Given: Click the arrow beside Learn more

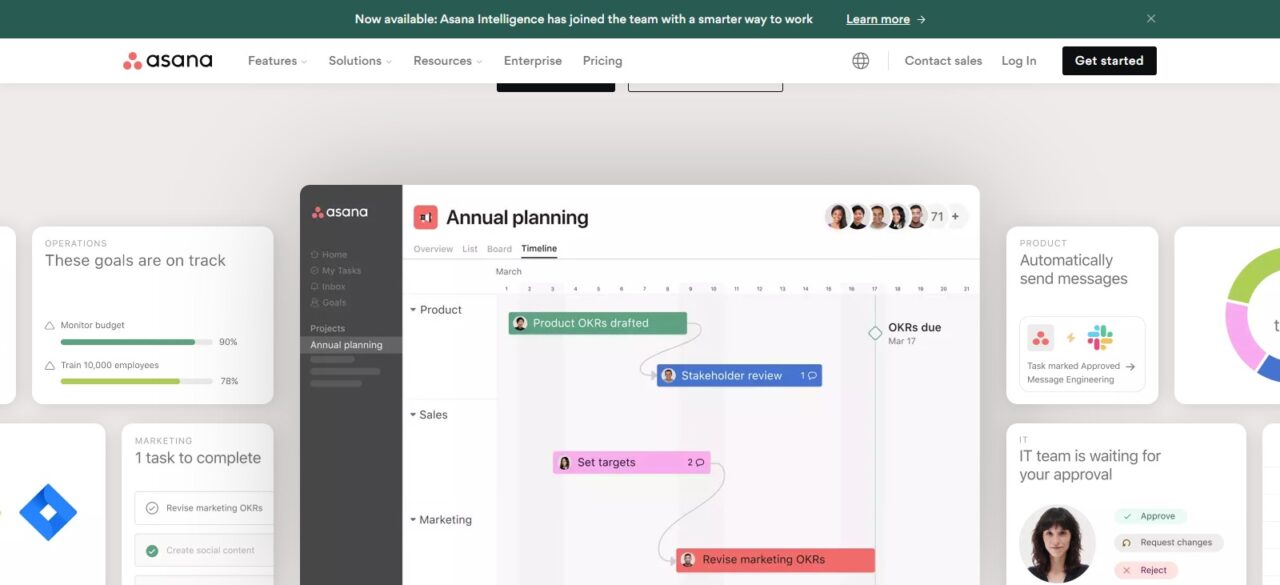Looking at the screenshot, I should click(x=921, y=19).
